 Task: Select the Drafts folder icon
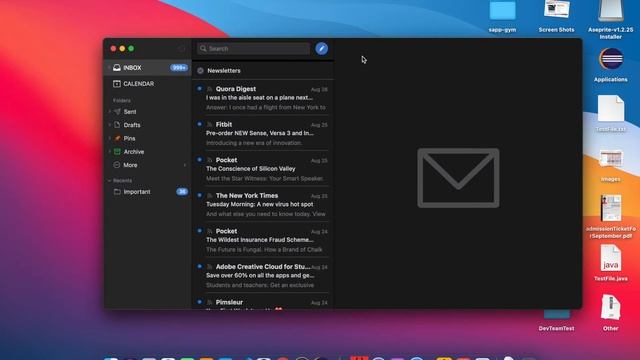click(x=117, y=125)
